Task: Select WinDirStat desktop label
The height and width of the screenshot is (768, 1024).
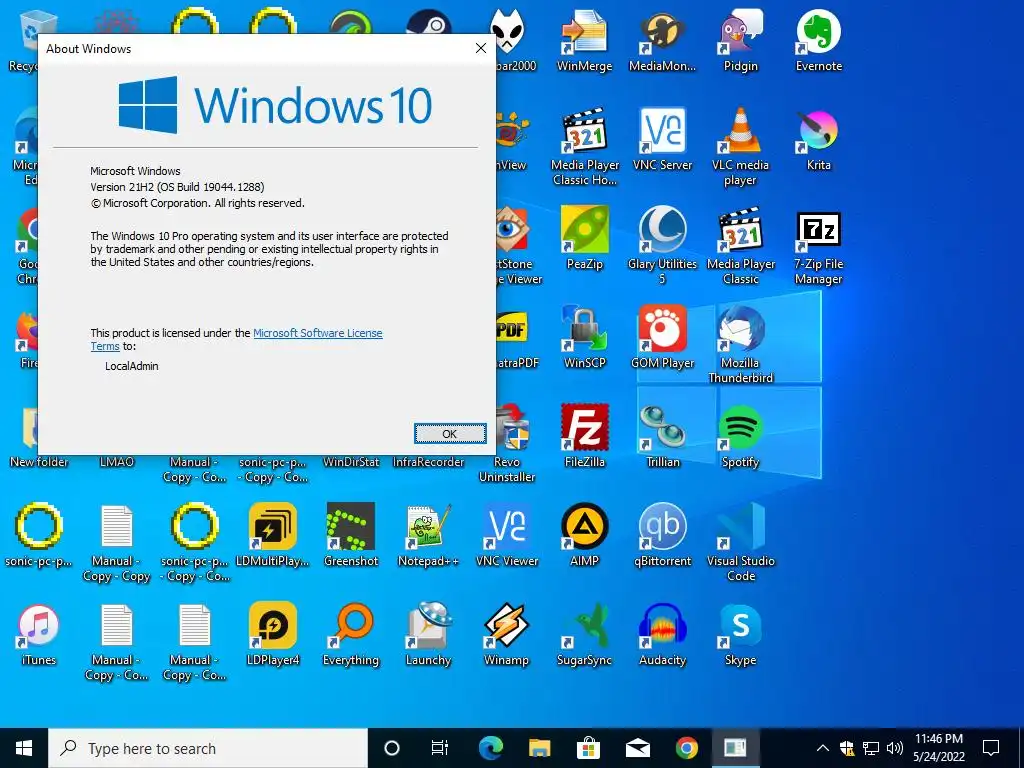Action: 351,462
